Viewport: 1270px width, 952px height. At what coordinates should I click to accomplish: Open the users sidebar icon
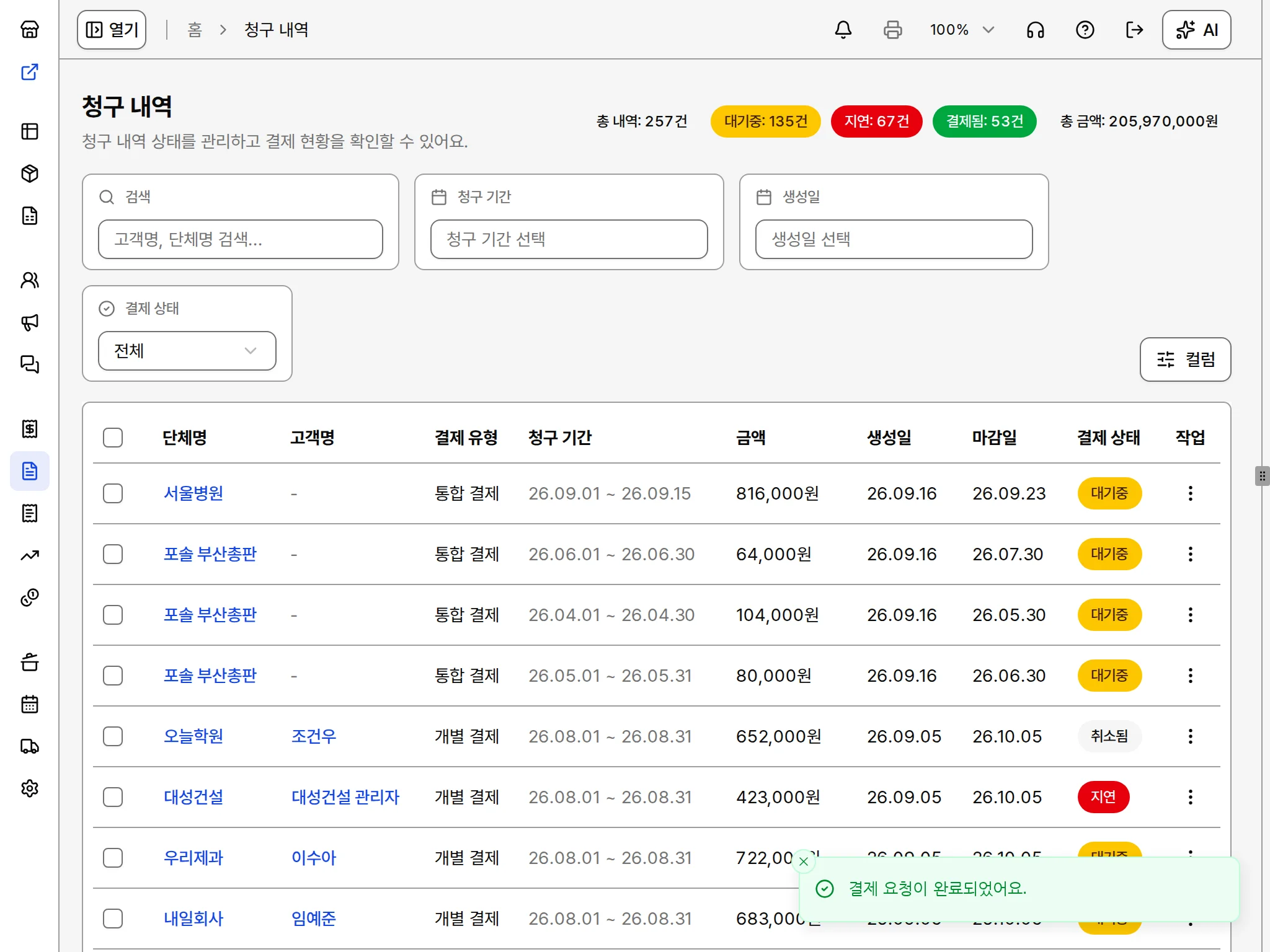tap(30, 280)
